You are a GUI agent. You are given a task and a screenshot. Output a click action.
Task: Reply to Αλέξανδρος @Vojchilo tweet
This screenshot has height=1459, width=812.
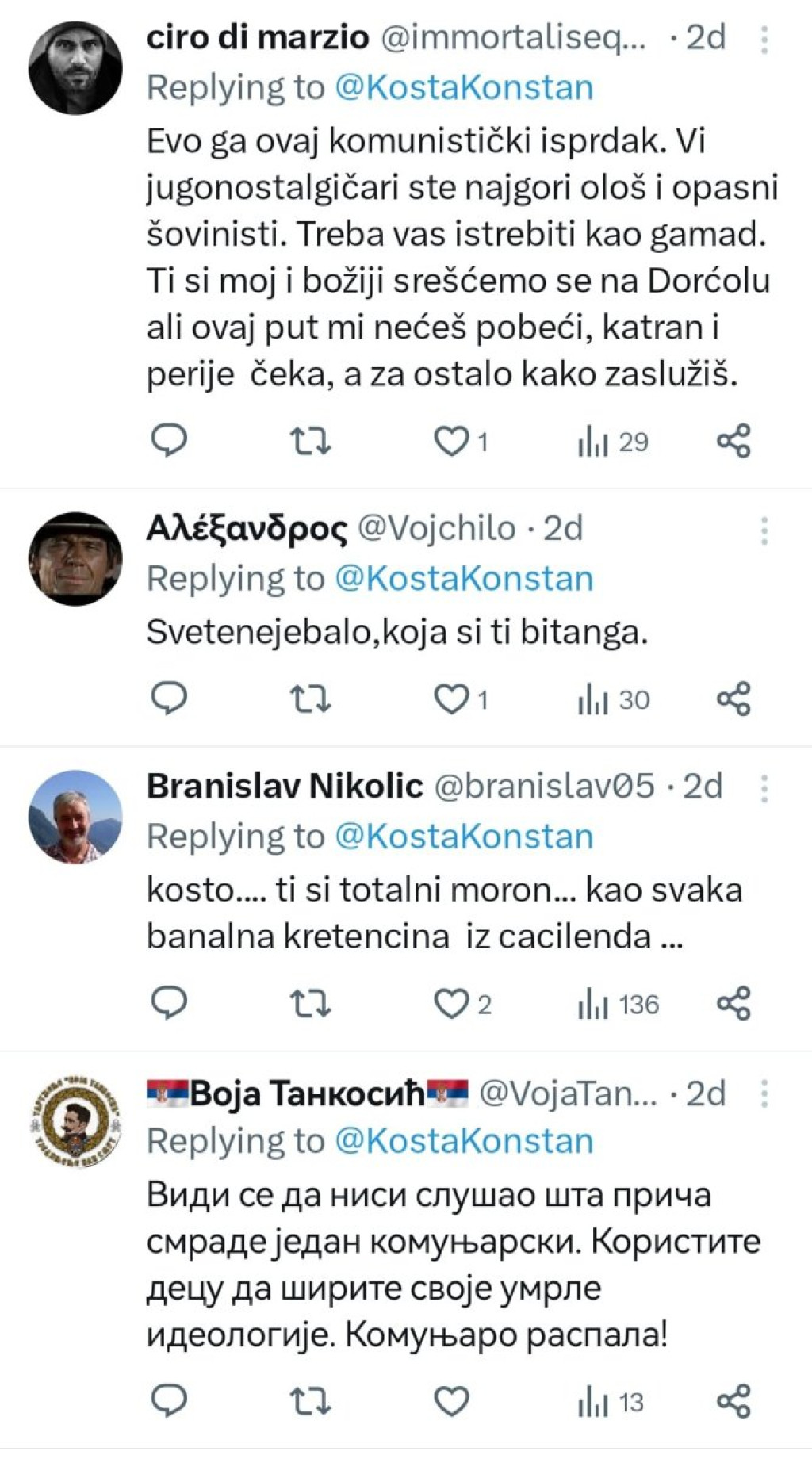(x=168, y=699)
